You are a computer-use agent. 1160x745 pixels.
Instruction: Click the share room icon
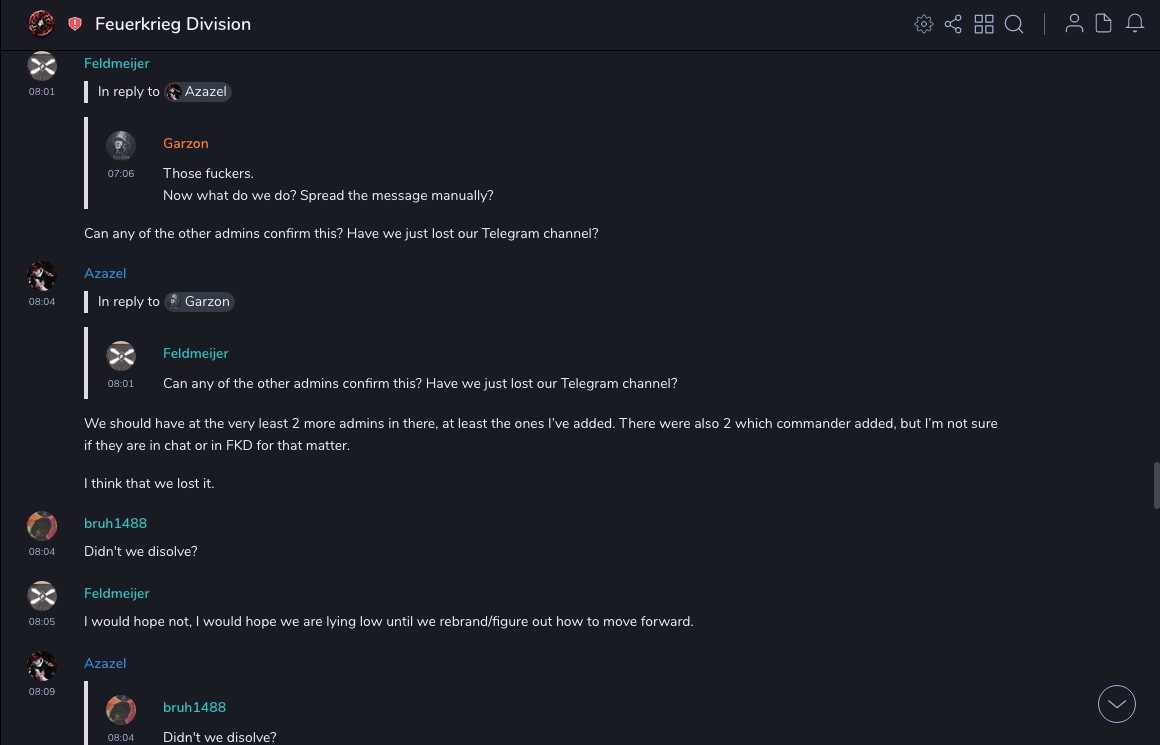[x=953, y=24]
